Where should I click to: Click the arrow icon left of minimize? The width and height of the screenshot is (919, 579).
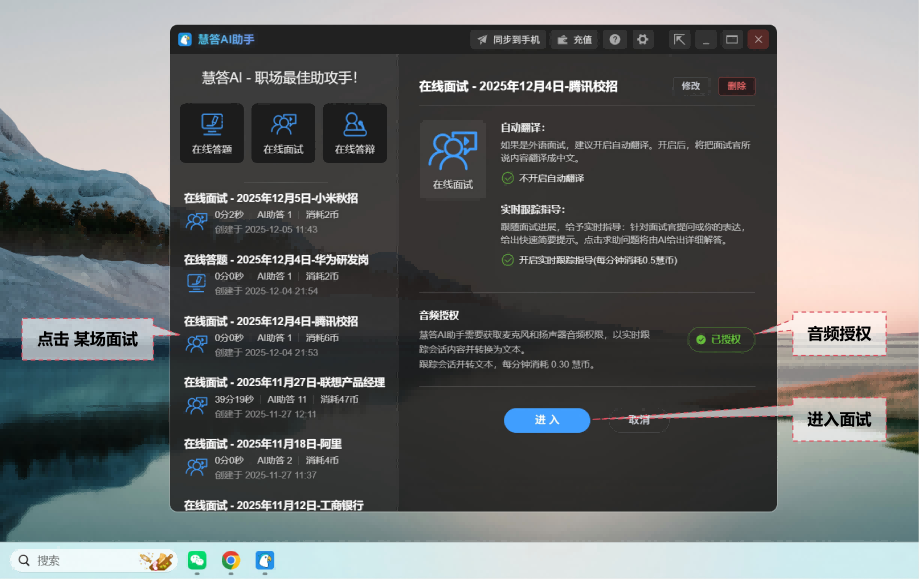(x=680, y=40)
